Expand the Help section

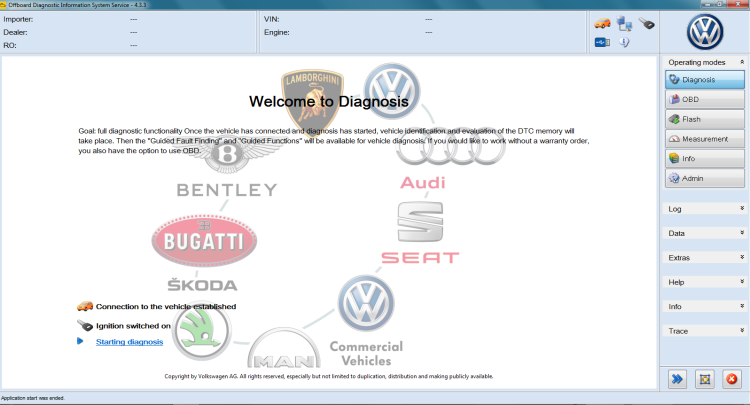tap(705, 282)
